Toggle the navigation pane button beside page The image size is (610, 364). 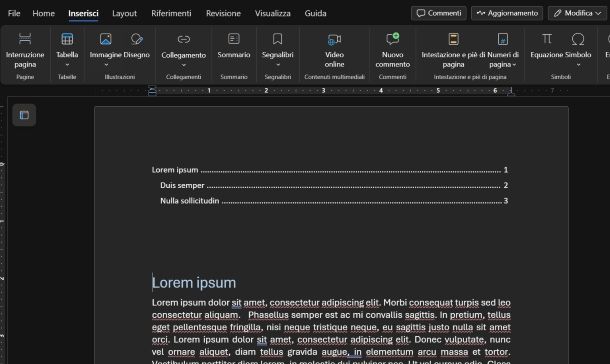24,115
